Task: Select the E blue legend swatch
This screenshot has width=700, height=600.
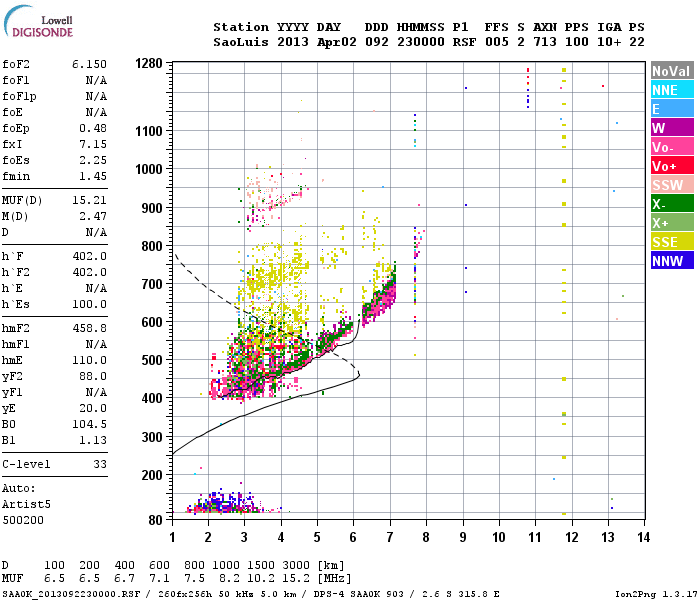Action: pyautogui.click(x=672, y=109)
